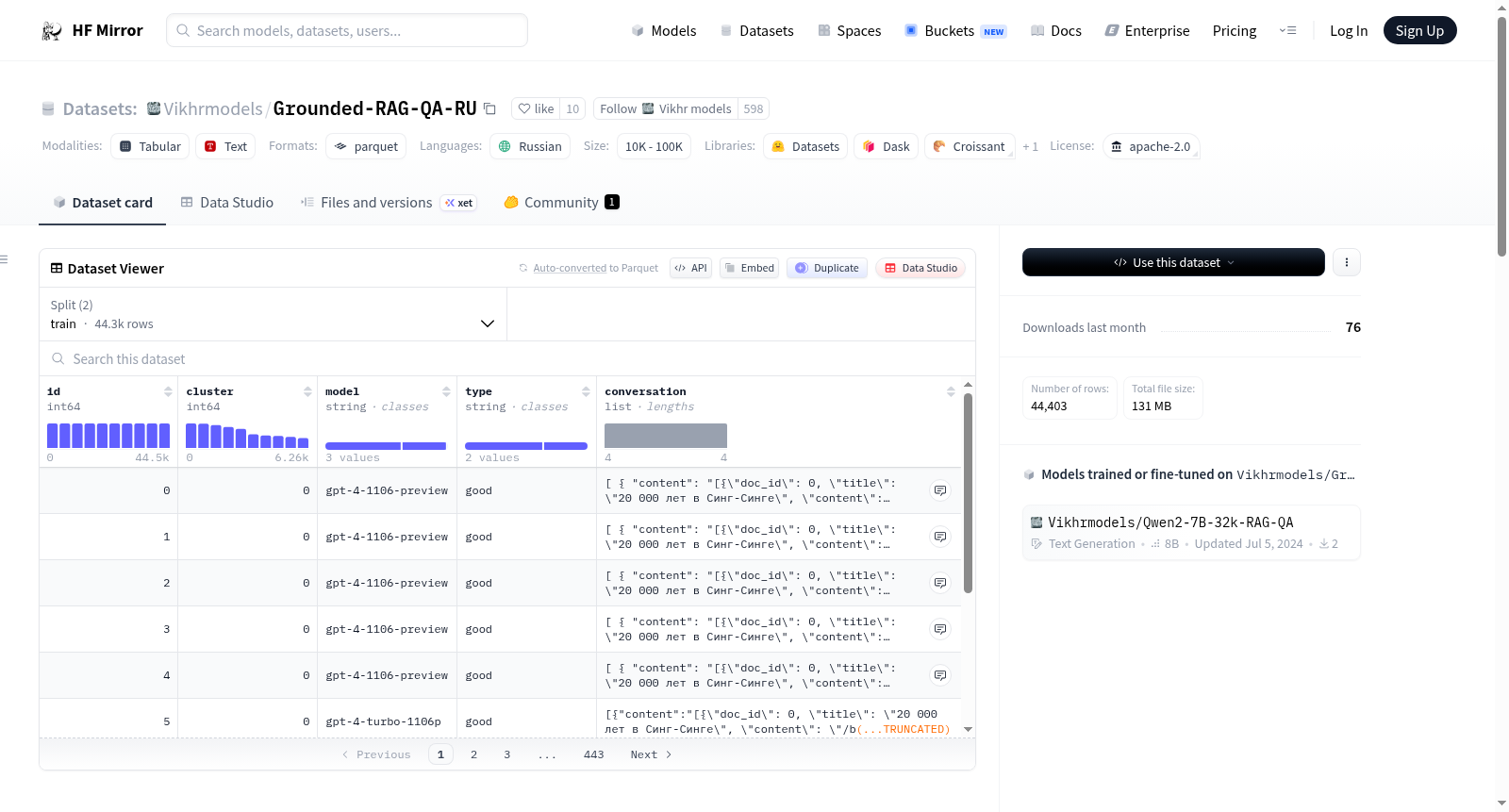Focus the search models, datasets, users field
This screenshot has height=812, width=1509.
(x=347, y=30)
